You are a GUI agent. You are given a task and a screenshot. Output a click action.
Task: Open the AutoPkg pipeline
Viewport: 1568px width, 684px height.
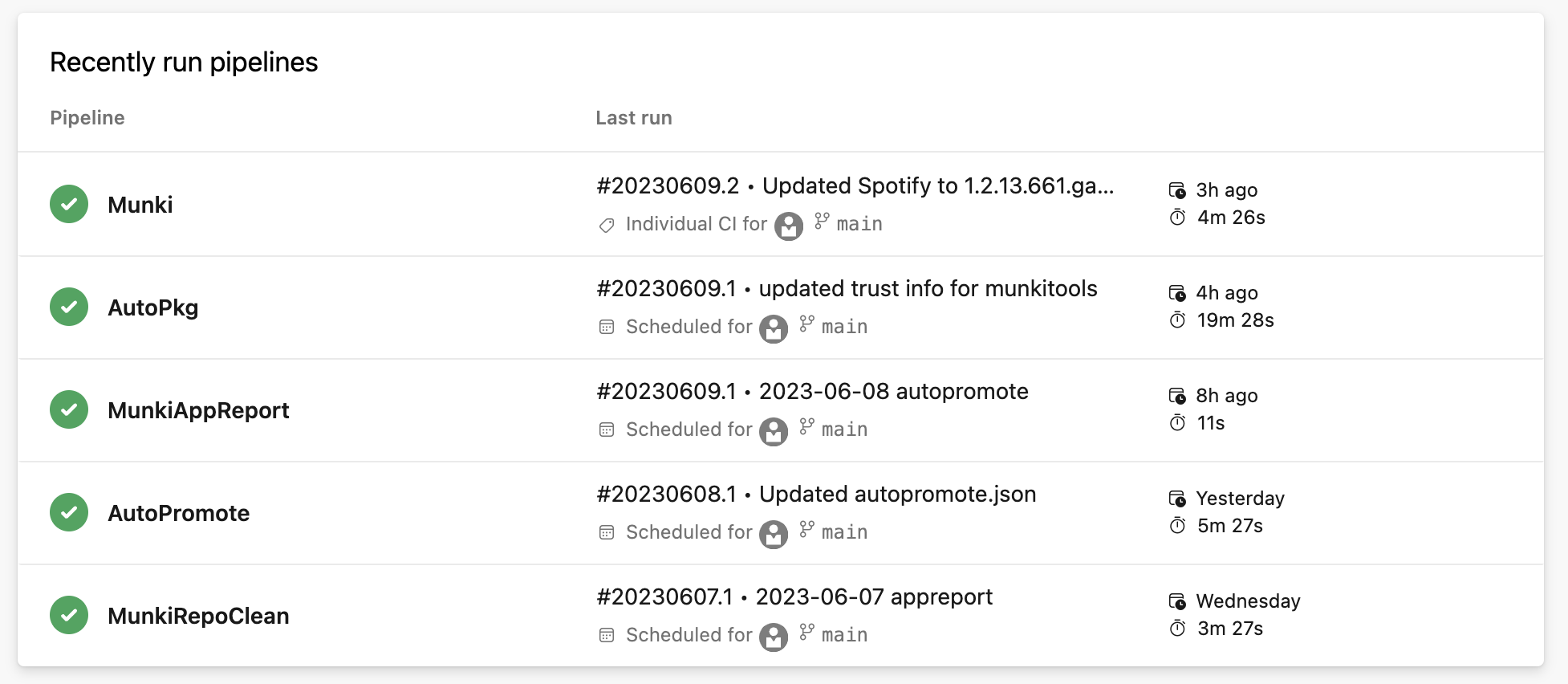(153, 307)
